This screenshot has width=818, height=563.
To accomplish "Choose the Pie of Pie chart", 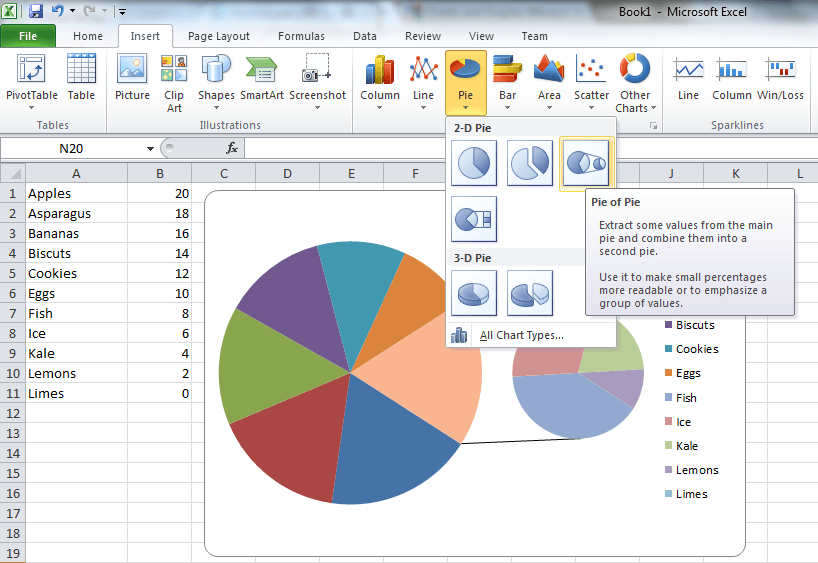I will pos(586,163).
